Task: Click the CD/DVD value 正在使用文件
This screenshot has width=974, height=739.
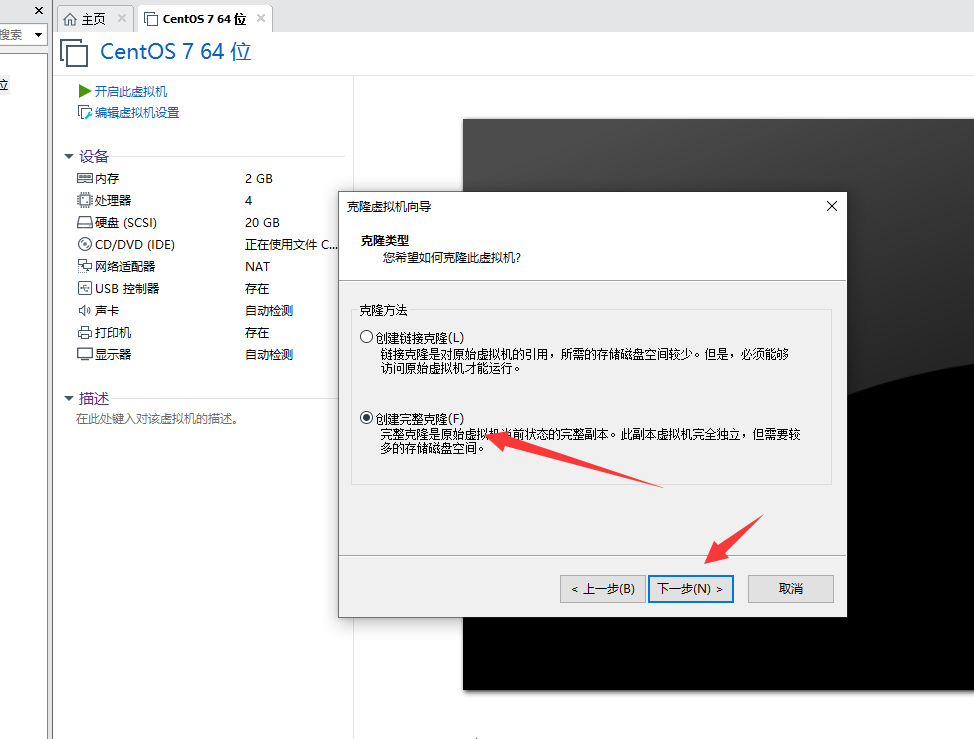Action: (x=291, y=244)
